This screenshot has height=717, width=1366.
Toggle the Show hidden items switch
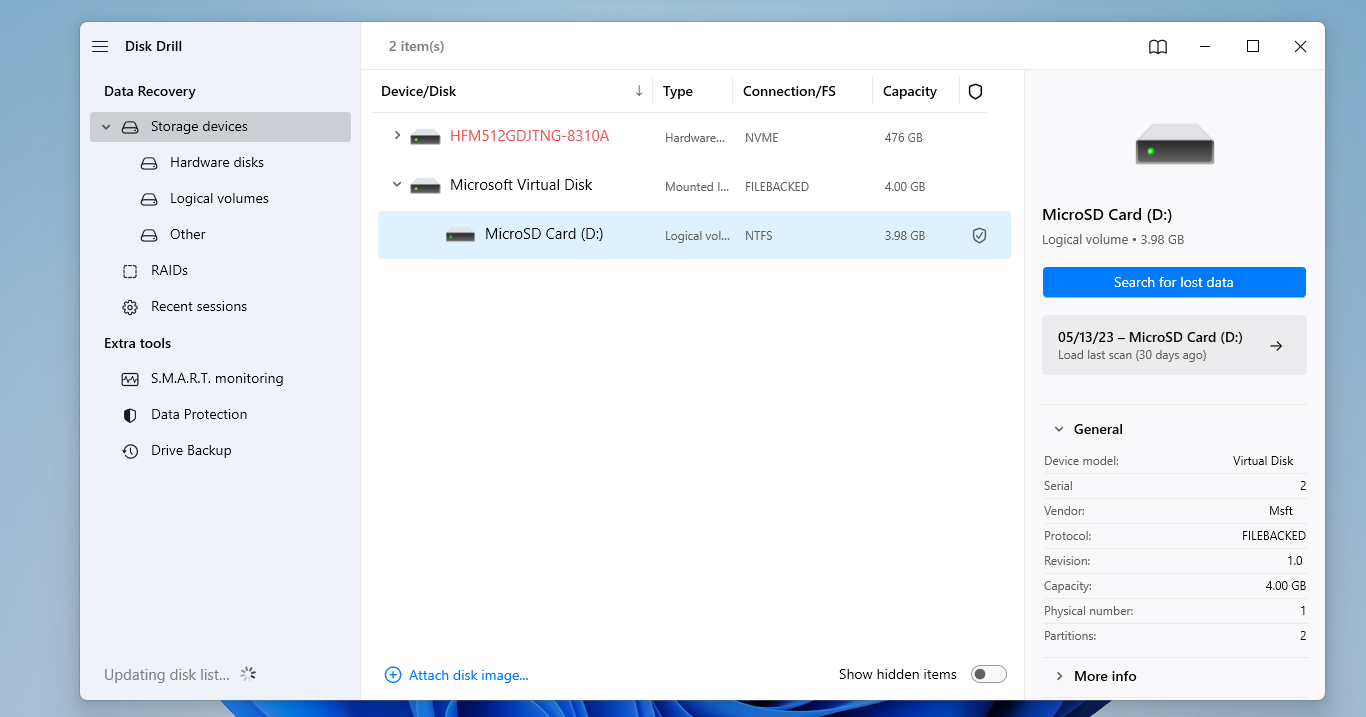click(x=989, y=674)
